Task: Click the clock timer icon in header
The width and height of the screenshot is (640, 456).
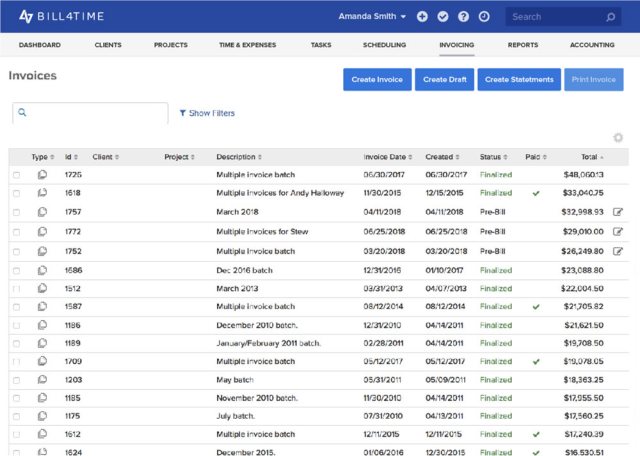Action: (484, 17)
